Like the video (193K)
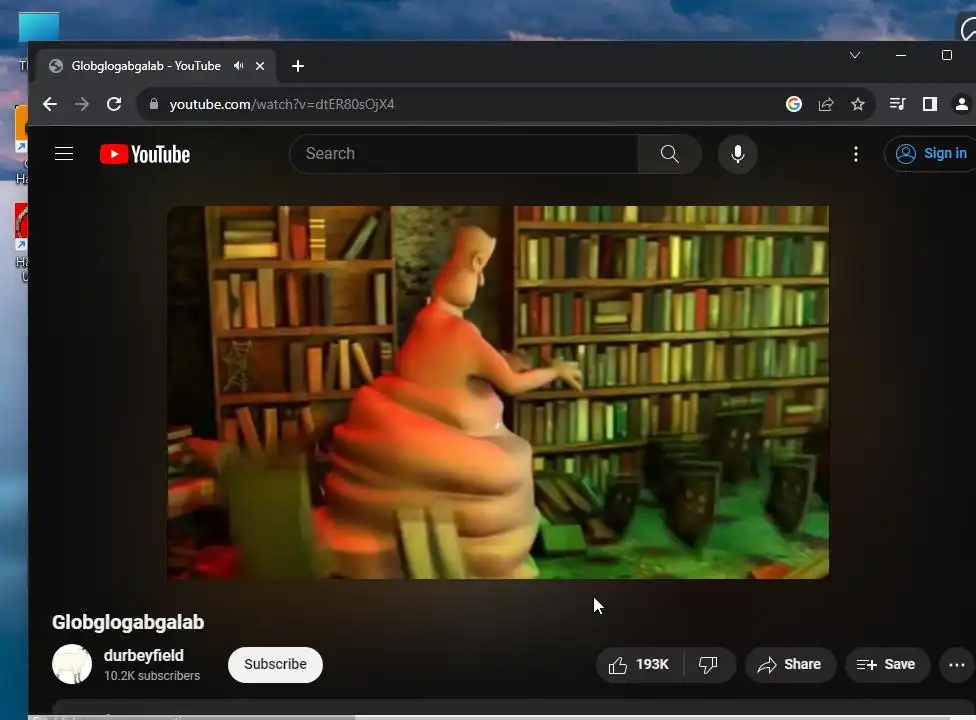This screenshot has height=720, width=976. coord(639,665)
